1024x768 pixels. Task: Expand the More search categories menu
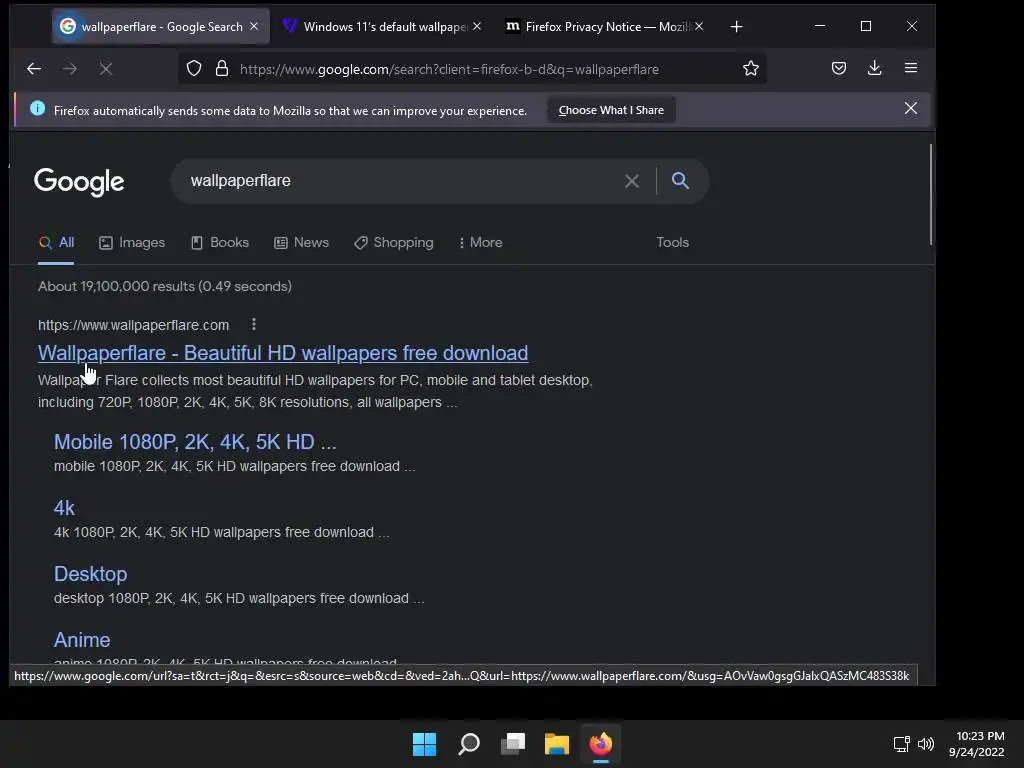point(480,242)
